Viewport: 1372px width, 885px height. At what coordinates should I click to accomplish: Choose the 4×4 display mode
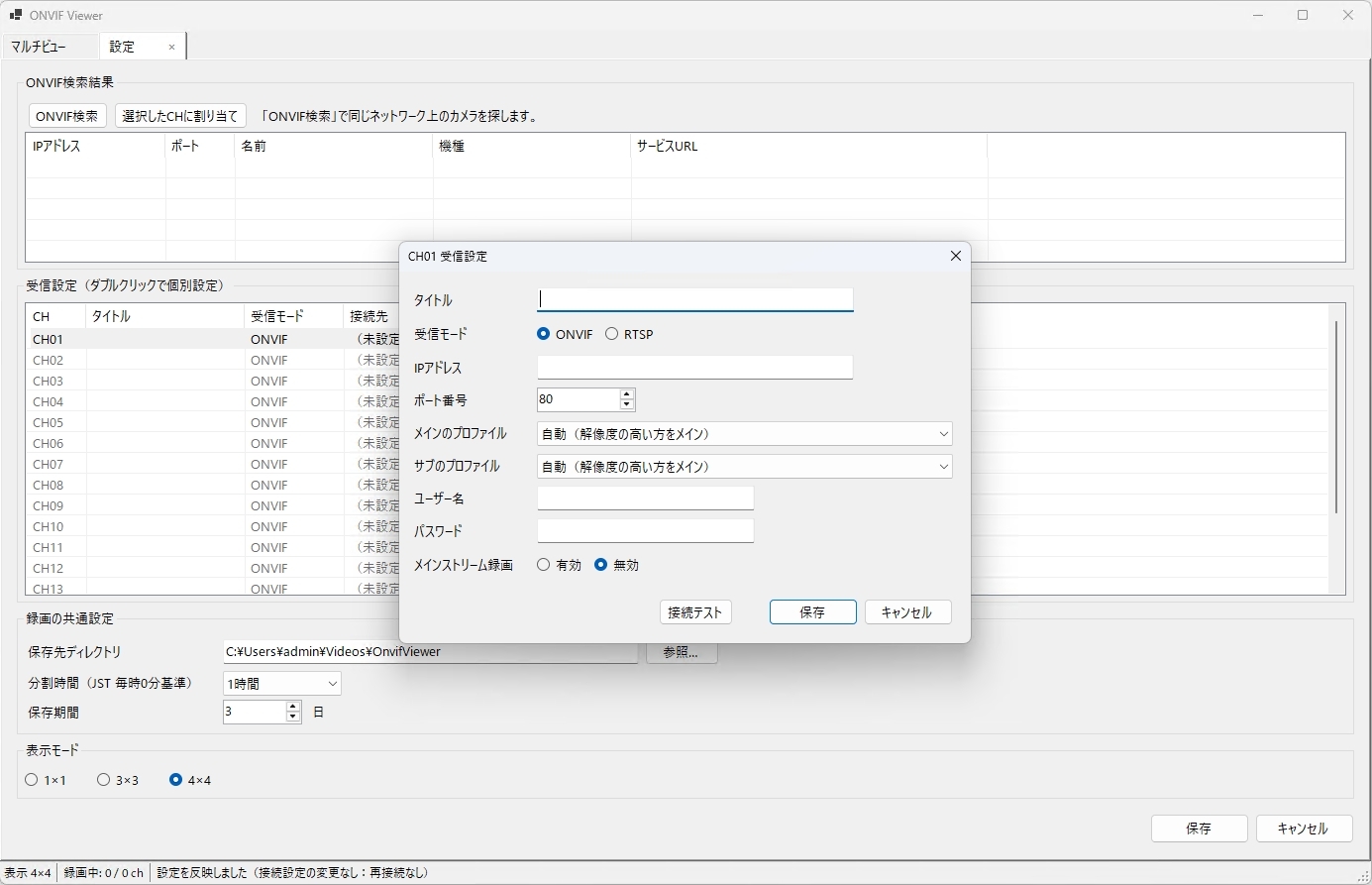(x=190, y=780)
